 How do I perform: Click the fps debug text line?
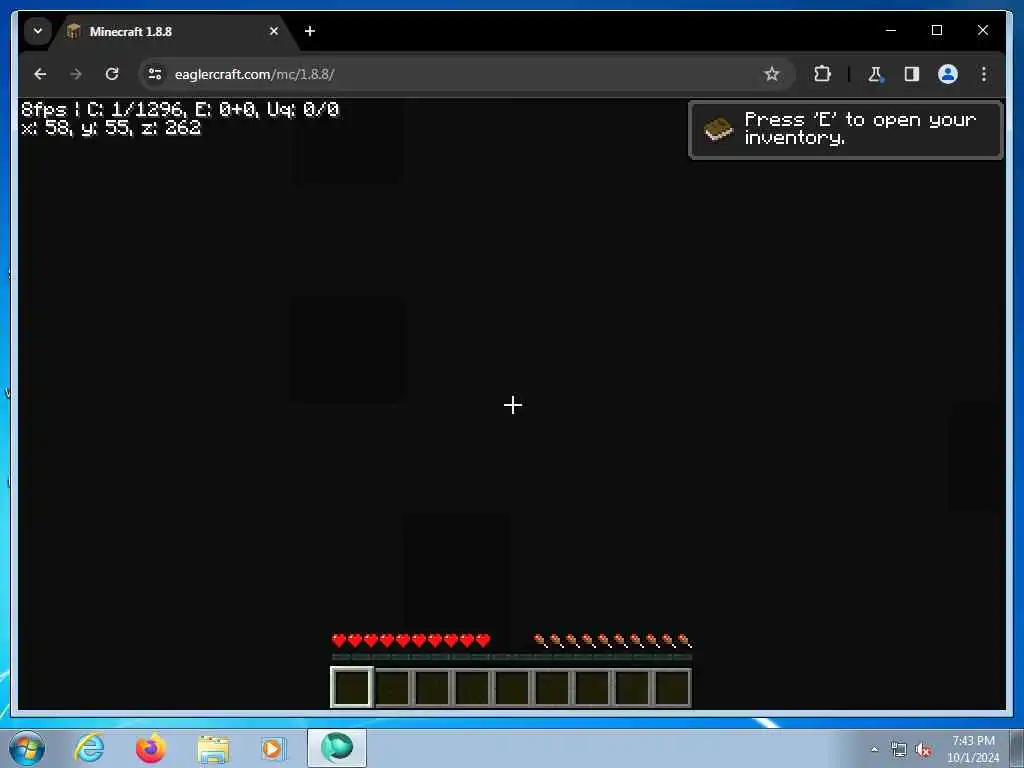pos(180,109)
